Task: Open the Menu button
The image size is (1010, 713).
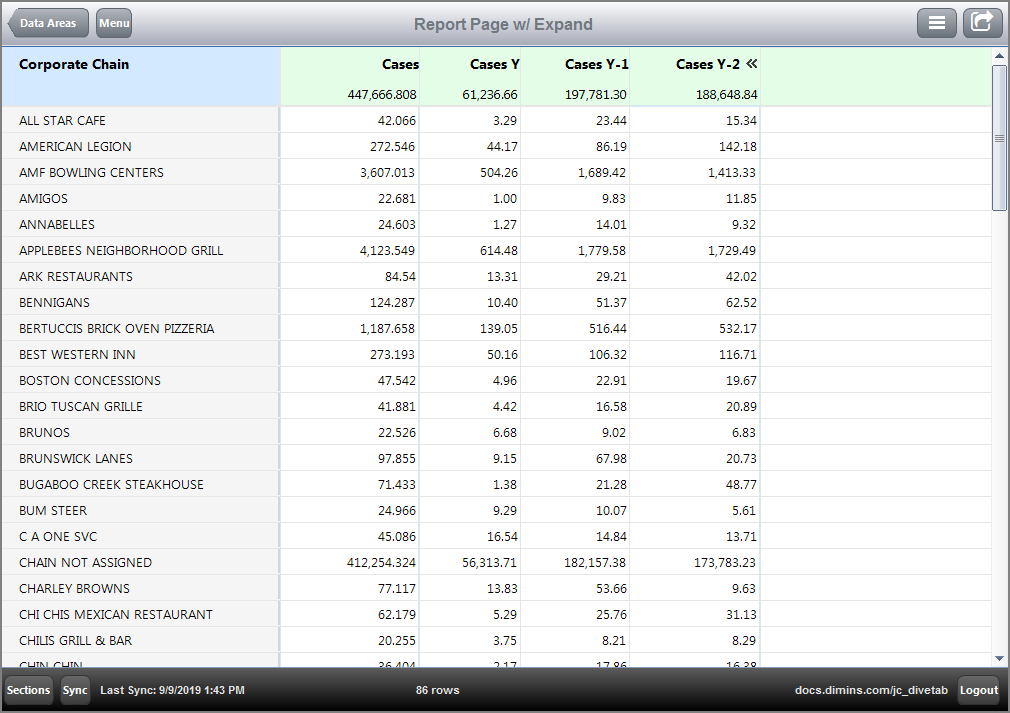Action: tap(113, 22)
